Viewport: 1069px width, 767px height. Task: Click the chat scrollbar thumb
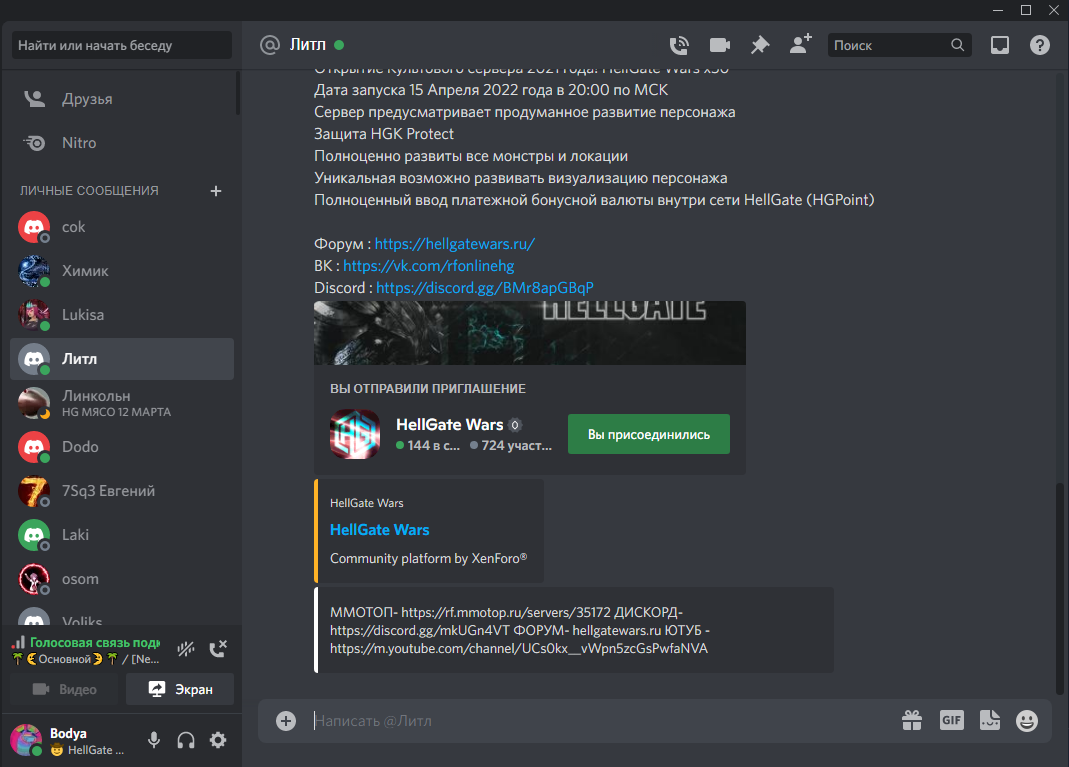point(1059,588)
